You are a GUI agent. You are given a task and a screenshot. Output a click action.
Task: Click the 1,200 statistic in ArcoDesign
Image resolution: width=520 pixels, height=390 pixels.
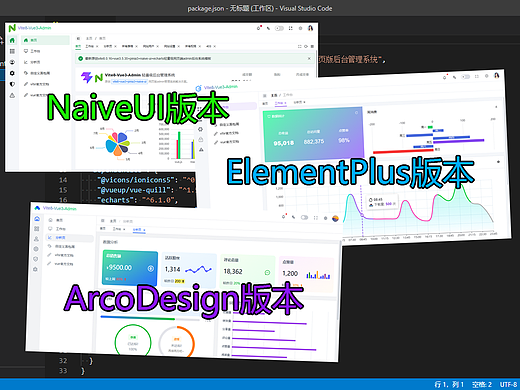coord(290,274)
